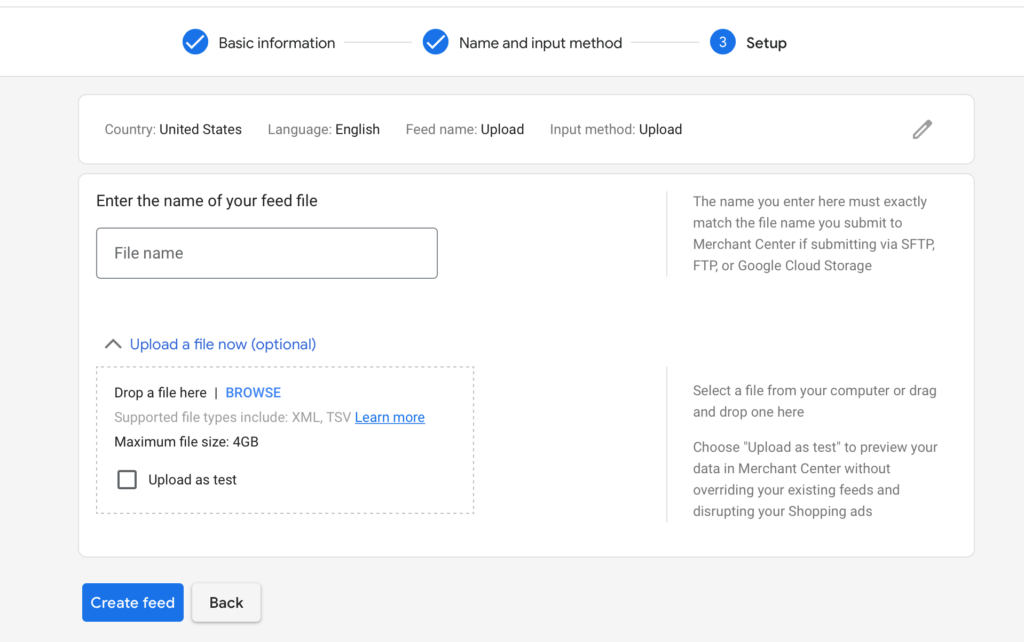Image resolution: width=1024 pixels, height=642 pixels.
Task: Click the Create feed button
Action: [x=132, y=602]
